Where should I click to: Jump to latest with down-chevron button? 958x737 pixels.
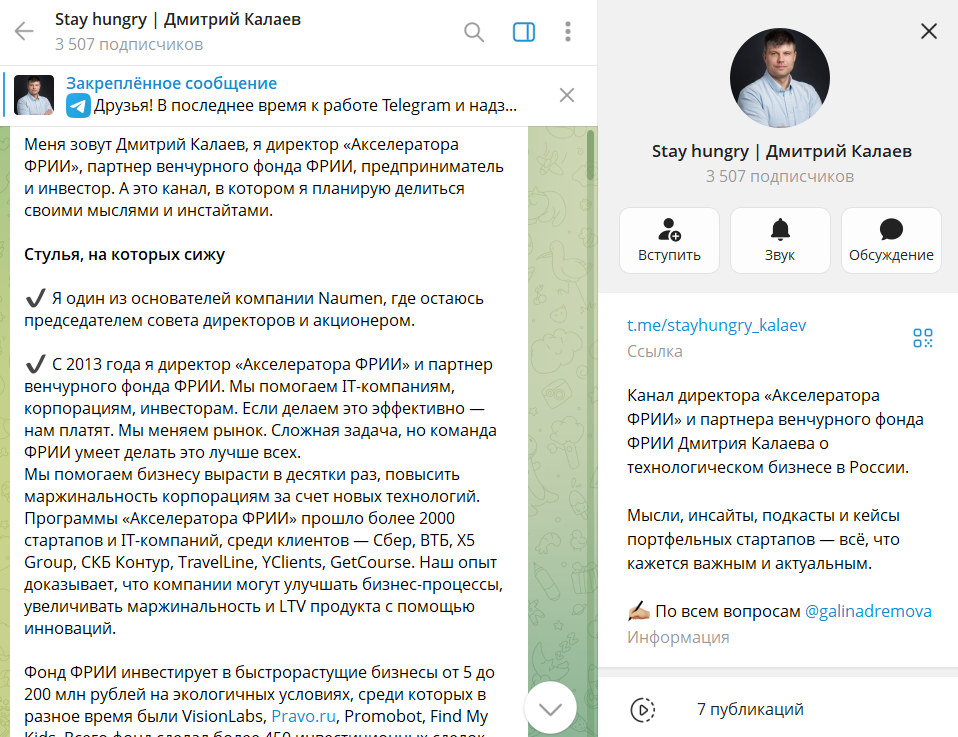tap(550, 708)
